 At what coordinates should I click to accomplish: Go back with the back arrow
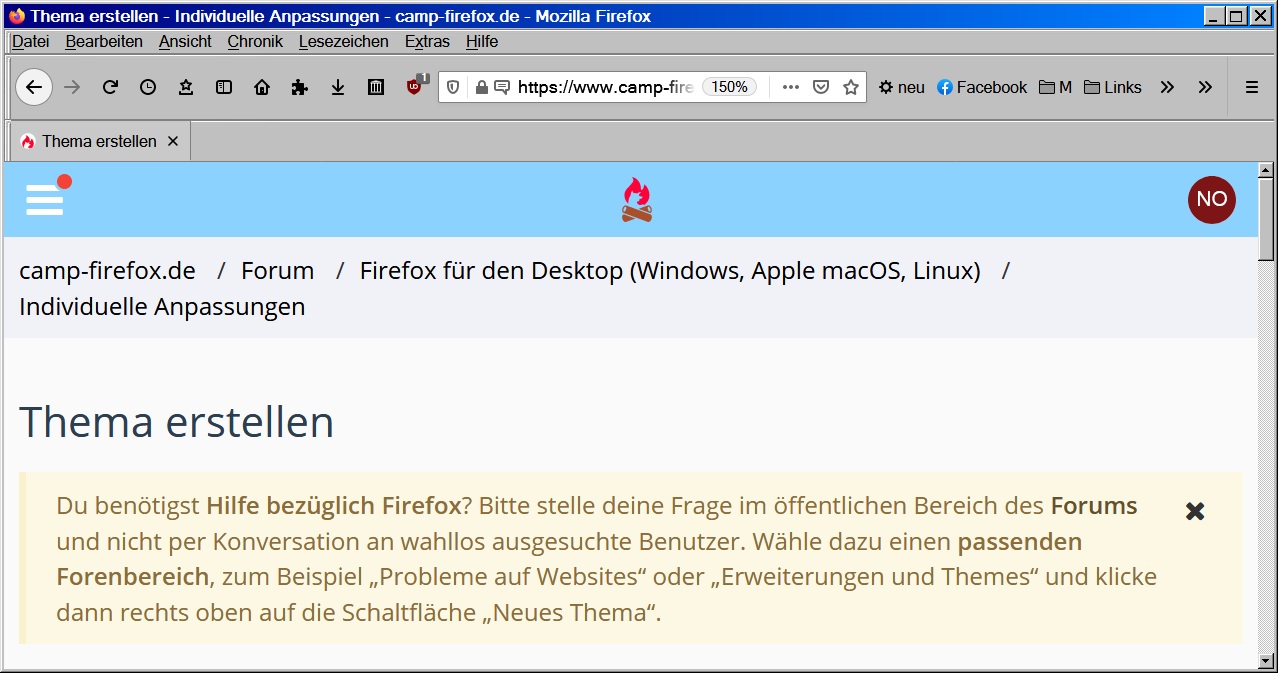pos(34,87)
